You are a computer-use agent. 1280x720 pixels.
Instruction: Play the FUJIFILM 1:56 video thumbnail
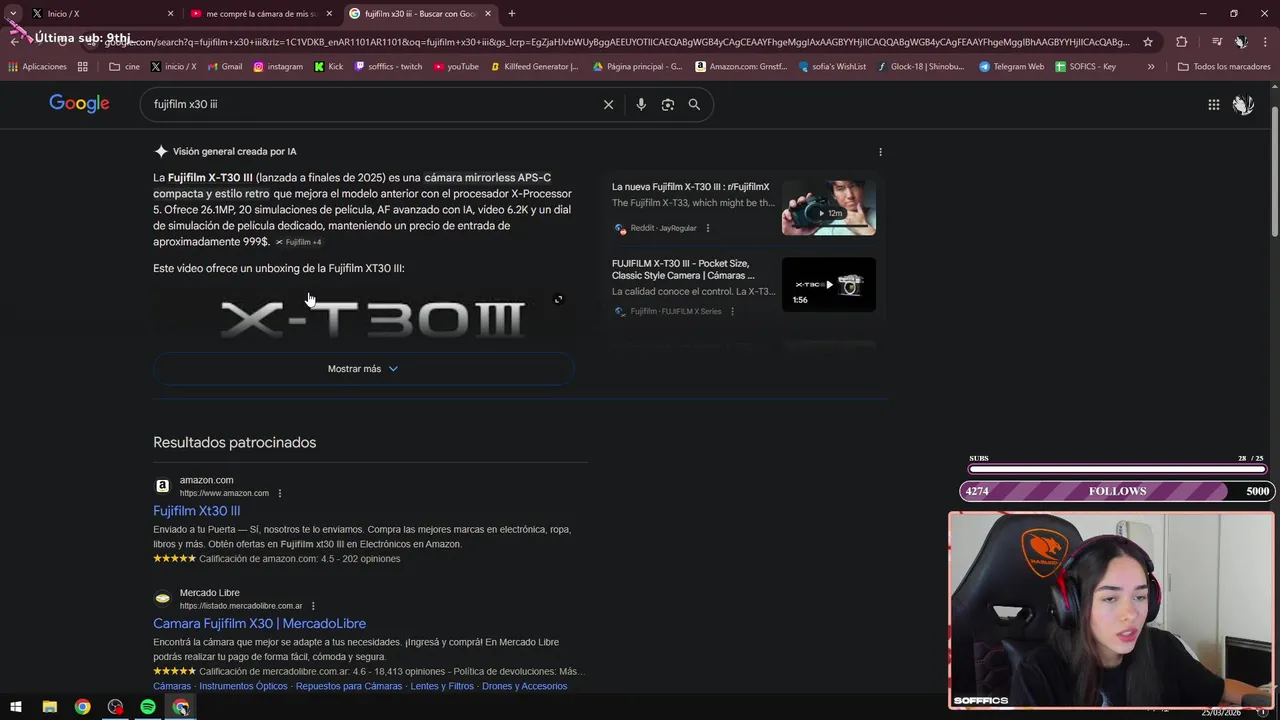coord(828,285)
